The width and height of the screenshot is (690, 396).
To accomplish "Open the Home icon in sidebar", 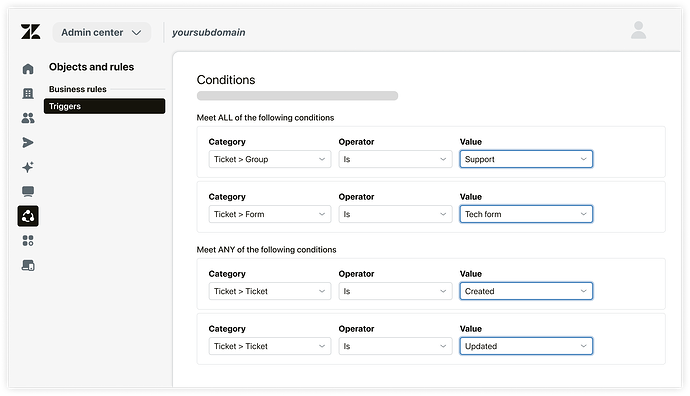I will [x=28, y=69].
